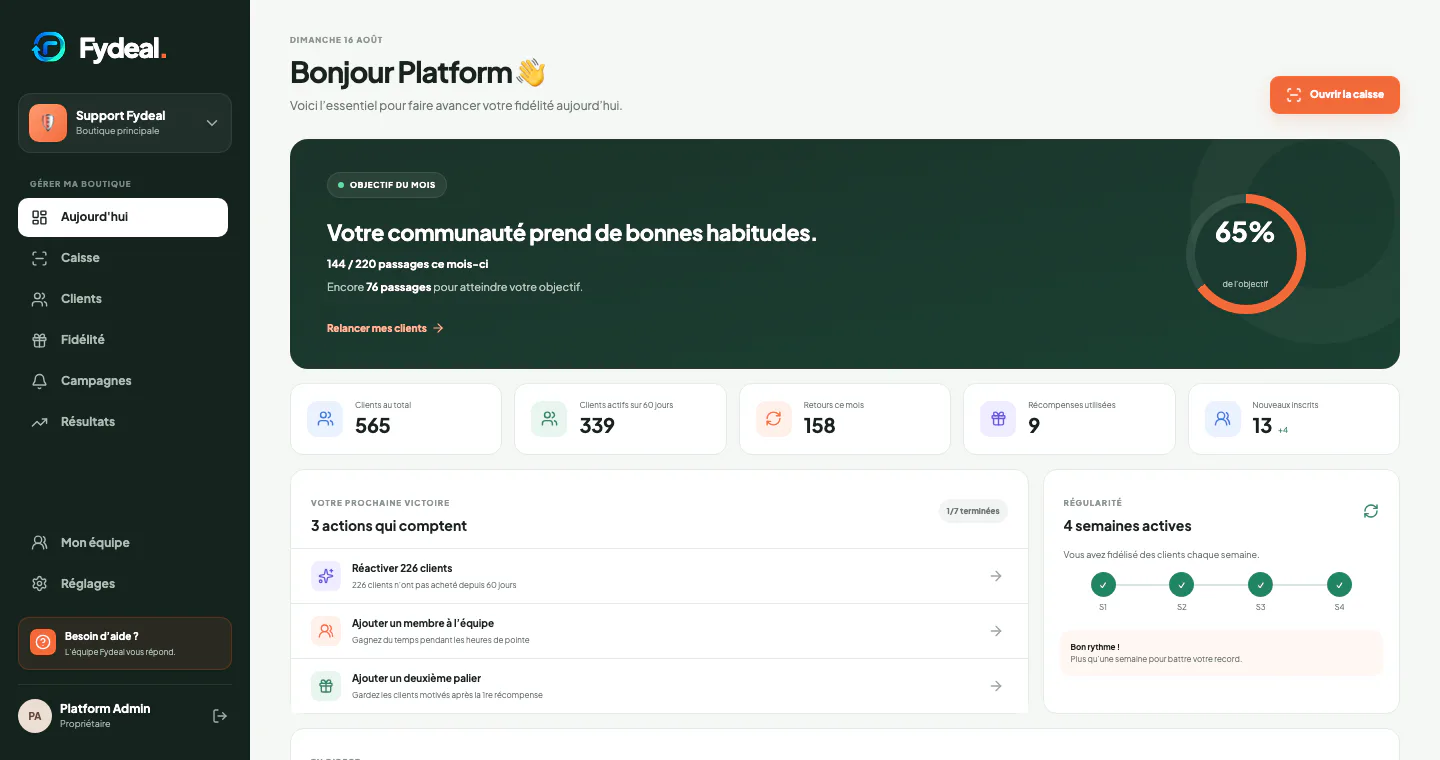Open the Récompenses utilisées card

(x=1069, y=419)
